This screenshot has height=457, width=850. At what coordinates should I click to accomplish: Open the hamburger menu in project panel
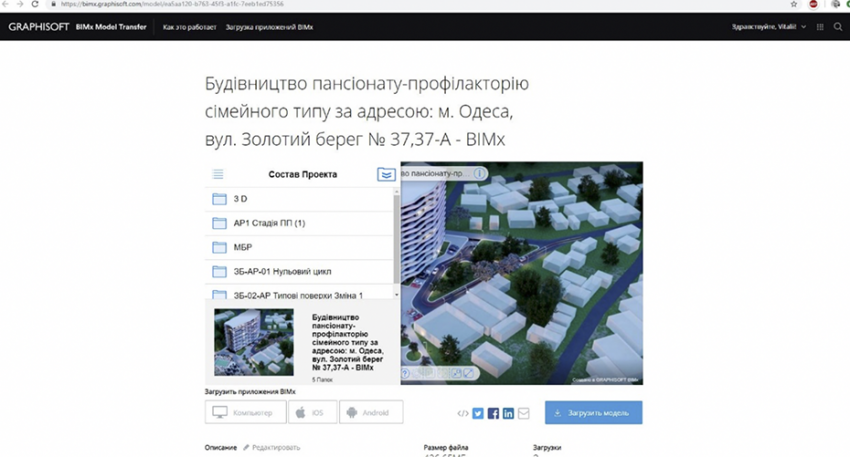218,174
